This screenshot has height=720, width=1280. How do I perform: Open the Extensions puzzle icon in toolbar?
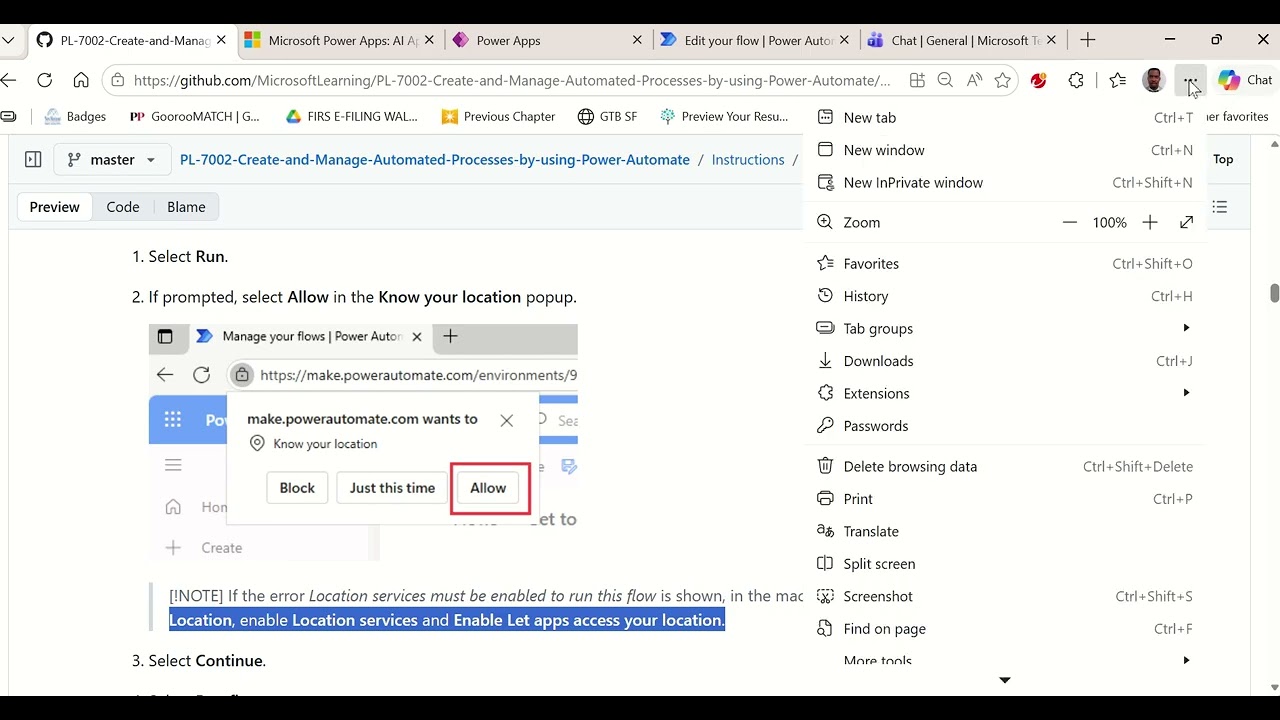click(1076, 80)
